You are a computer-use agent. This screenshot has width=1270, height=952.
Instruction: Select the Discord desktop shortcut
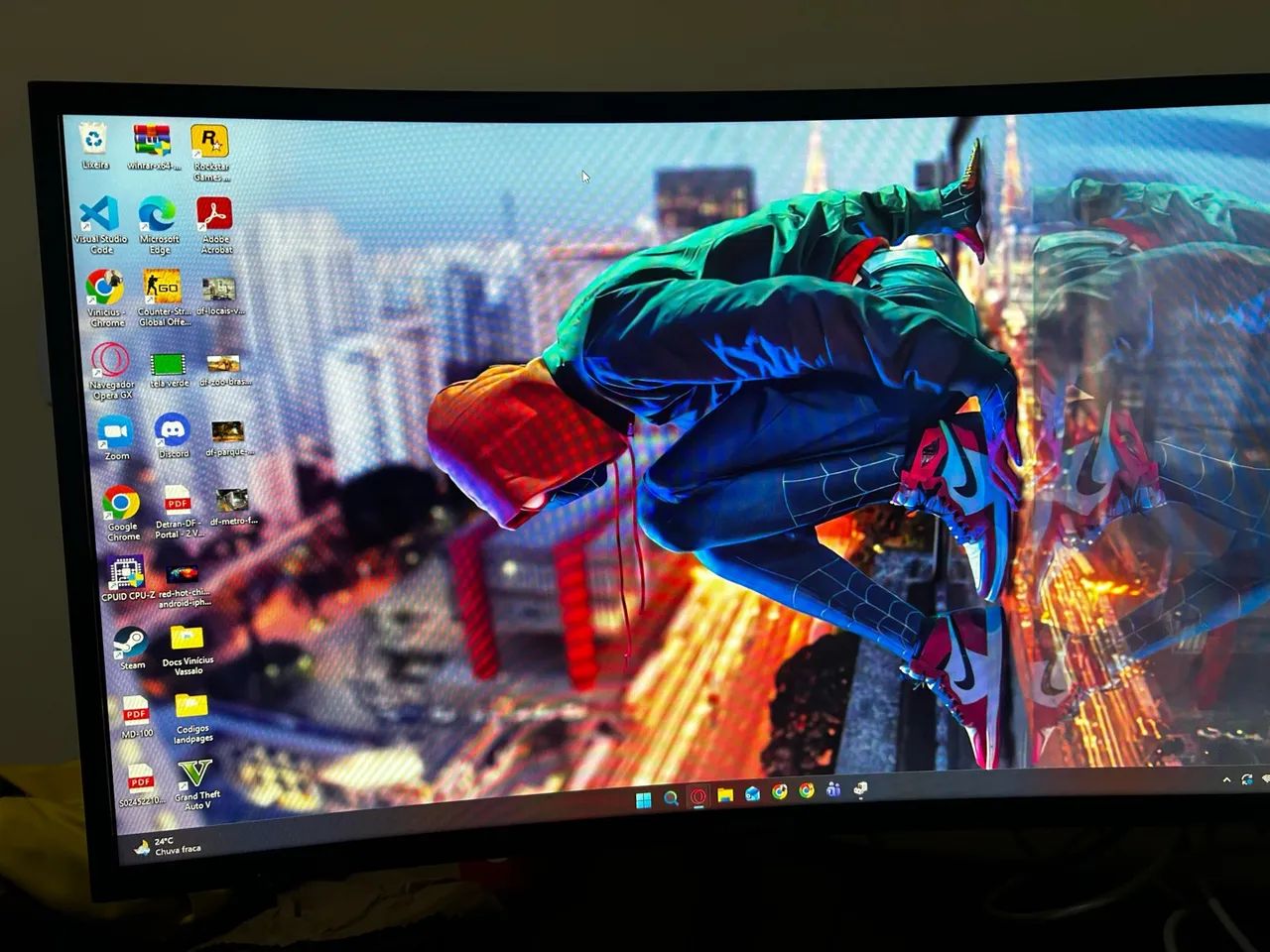(x=173, y=436)
